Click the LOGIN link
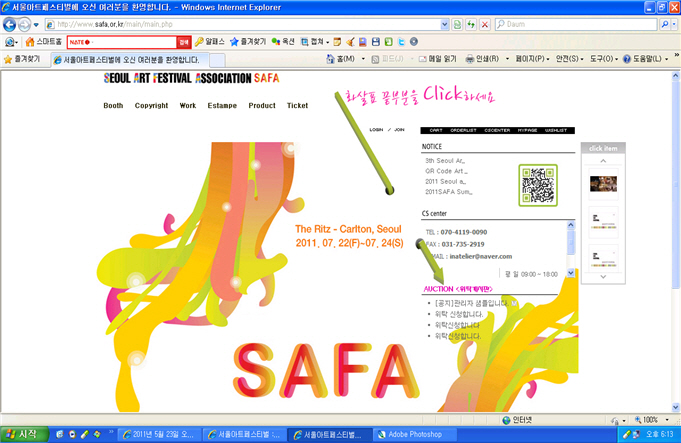This screenshot has width=681, height=443. pos(376,130)
